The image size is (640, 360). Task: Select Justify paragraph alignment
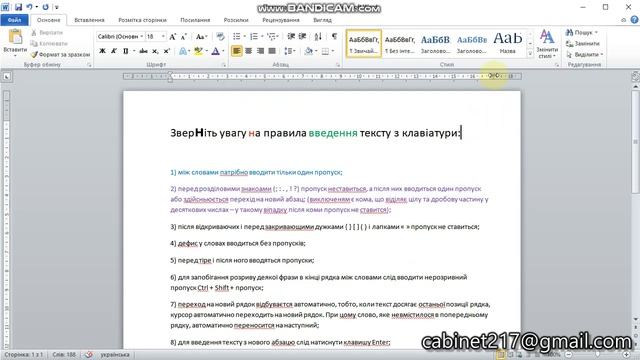[272, 51]
